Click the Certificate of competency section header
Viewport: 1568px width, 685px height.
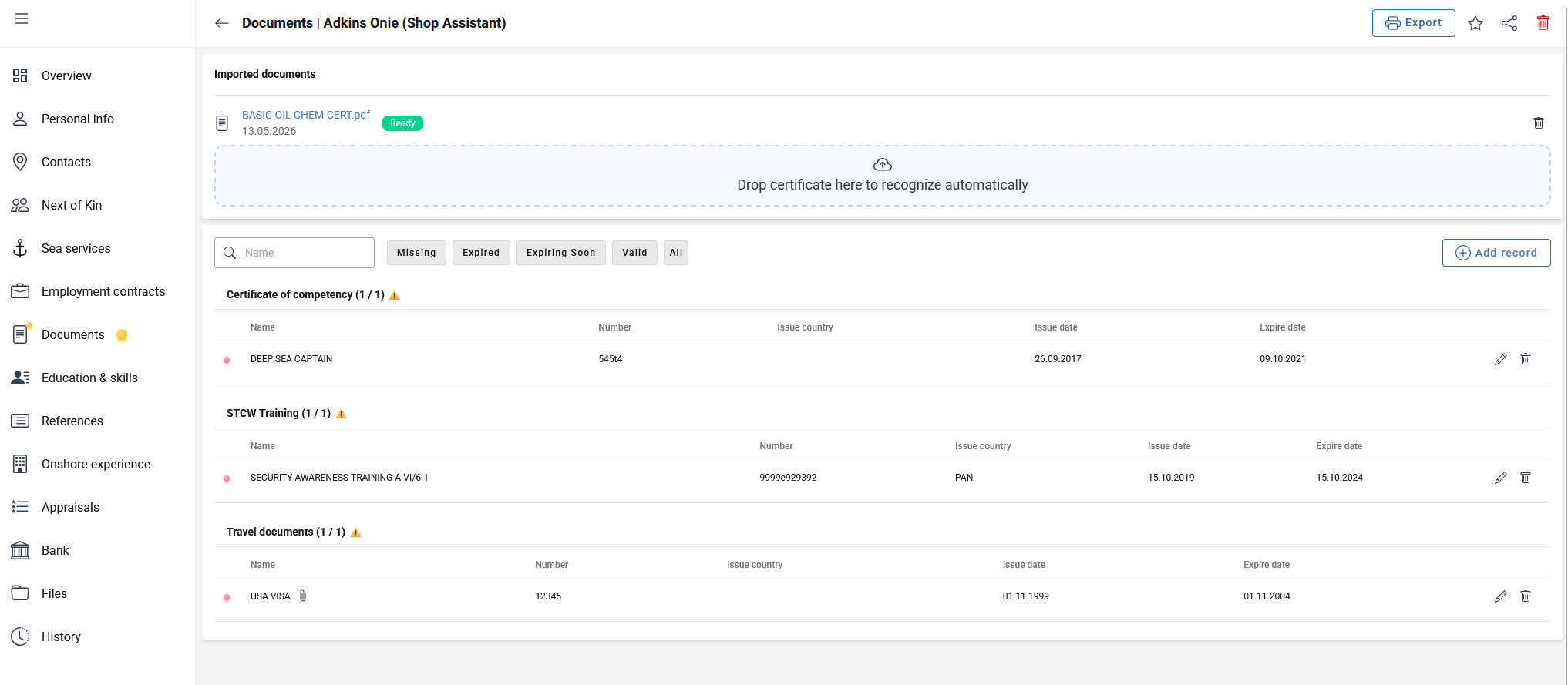pyautogui.click(x=305, y=294)
